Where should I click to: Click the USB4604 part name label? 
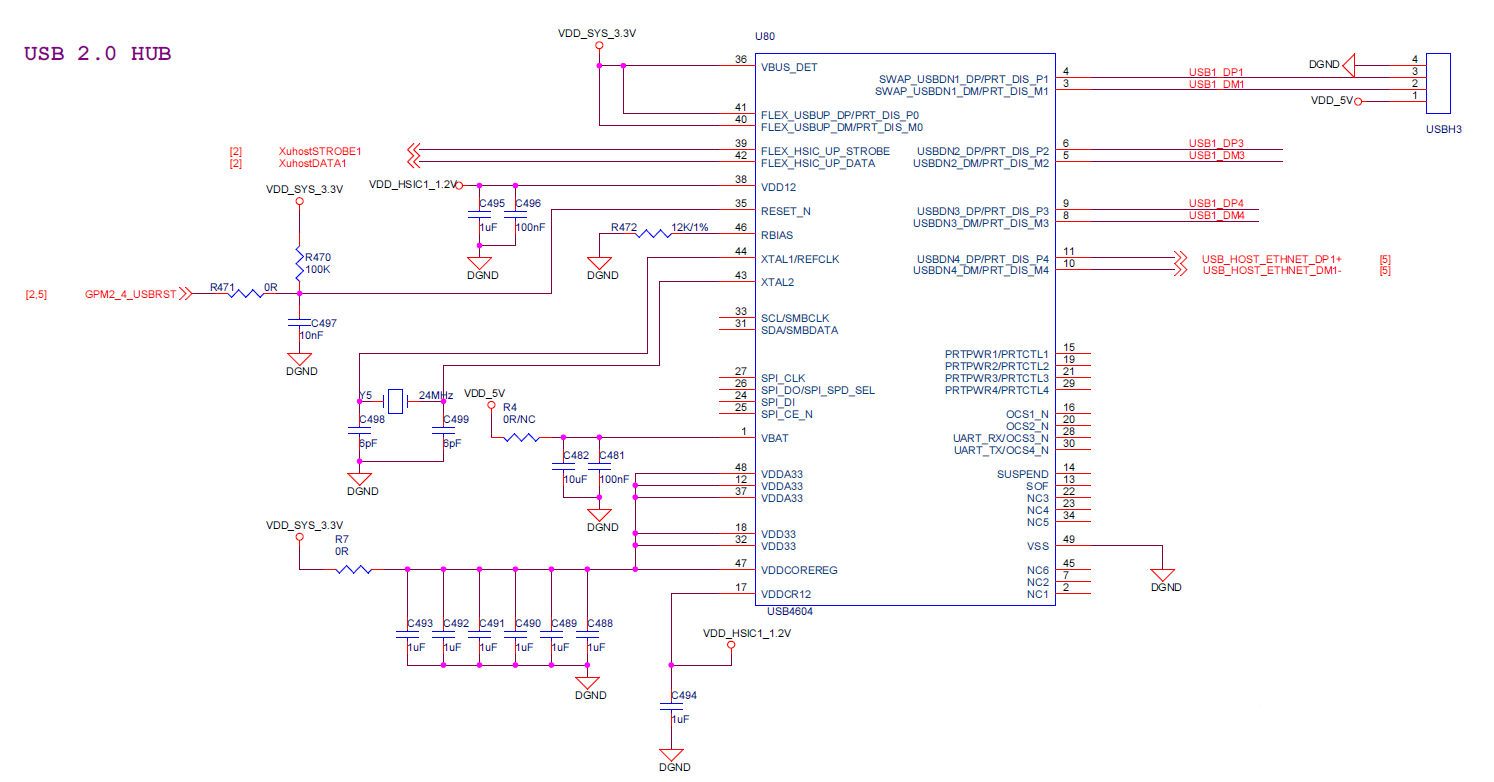789,610
